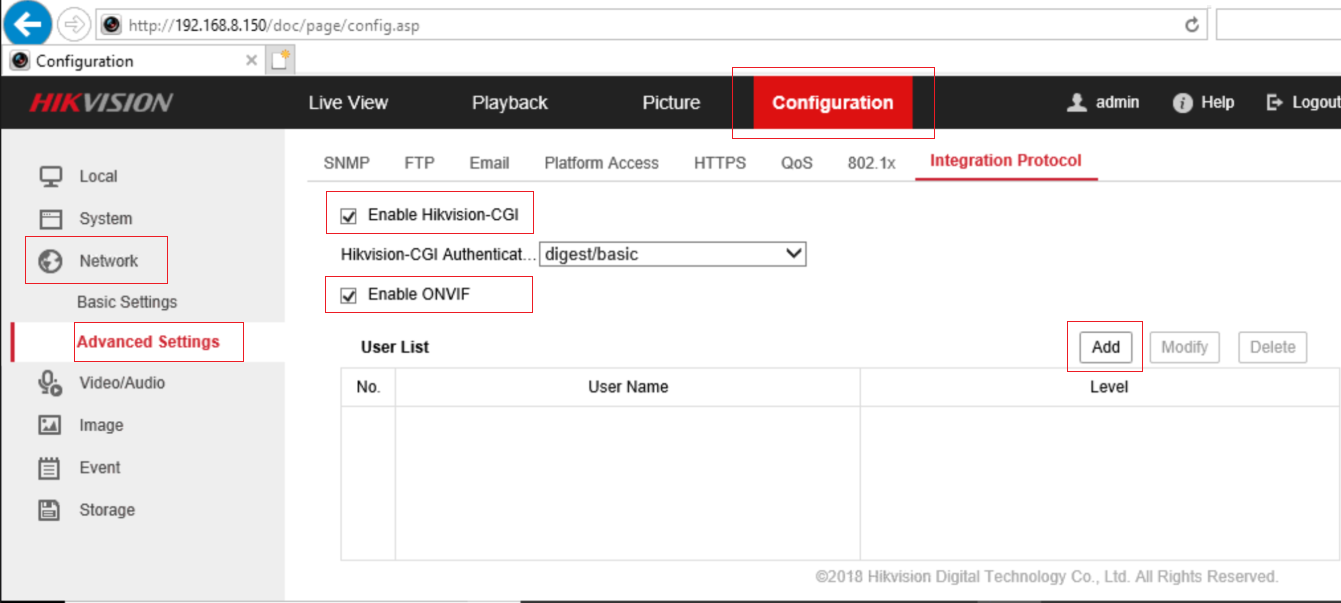Click the Event calendar icon

point(50,468)
